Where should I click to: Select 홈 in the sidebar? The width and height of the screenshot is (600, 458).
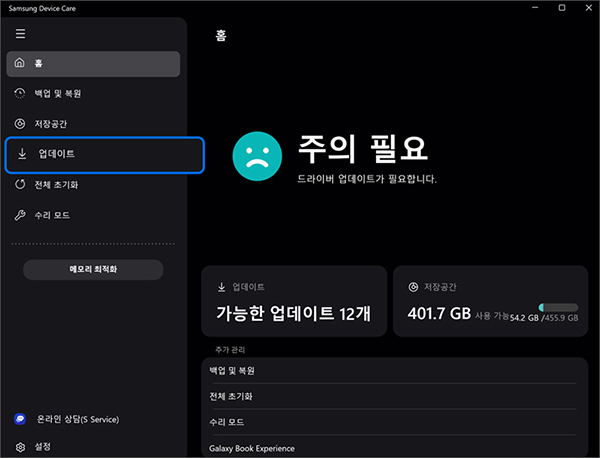(x=93, y=64)
